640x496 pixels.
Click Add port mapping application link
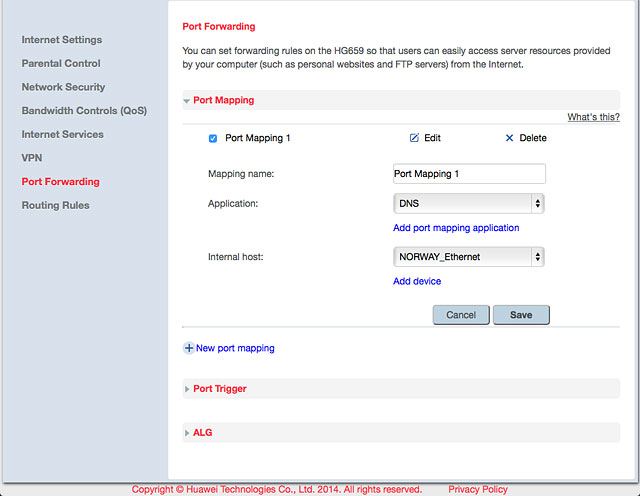pos(456,228)
